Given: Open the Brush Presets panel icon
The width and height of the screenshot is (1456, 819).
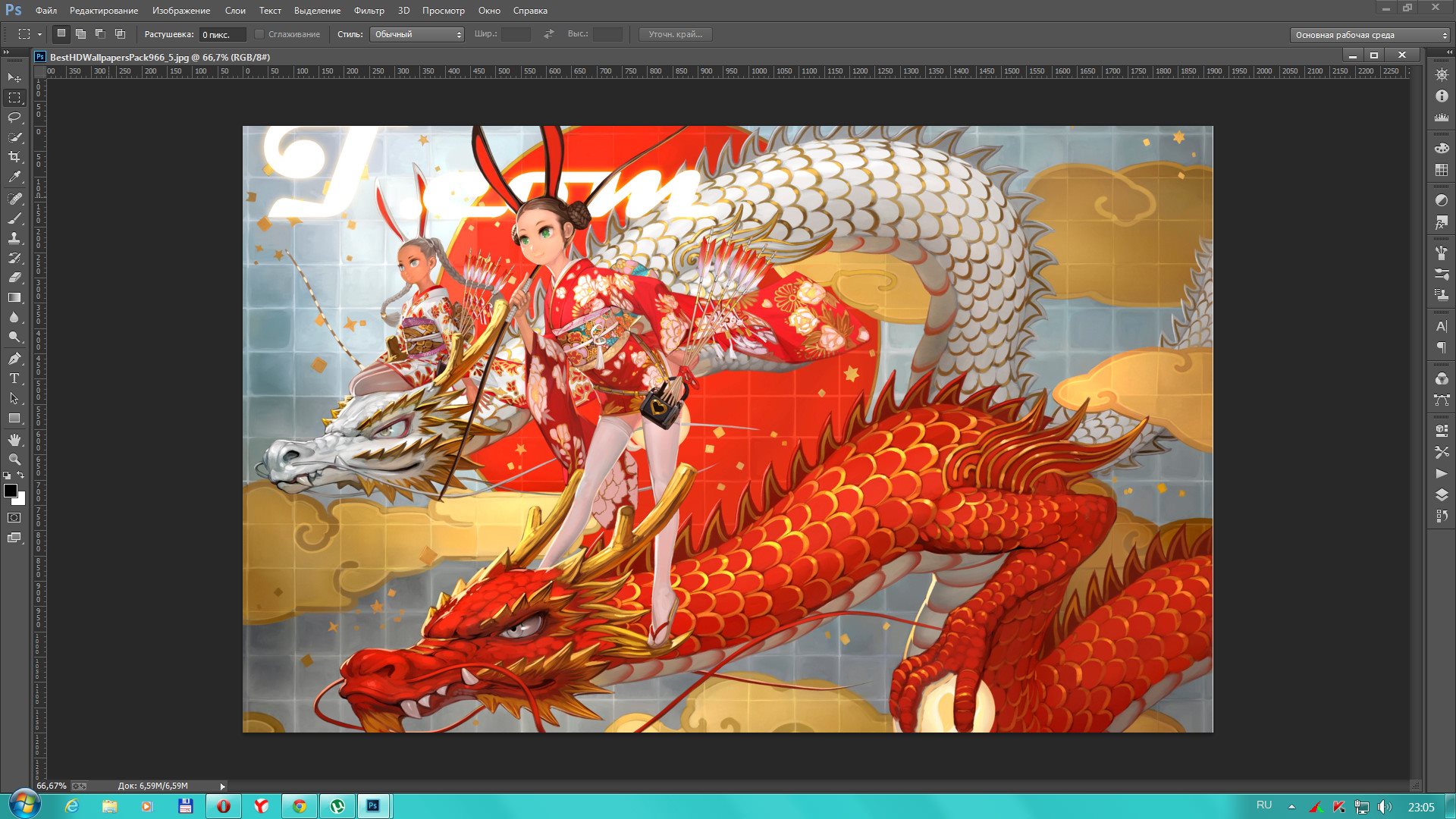Looking at the screenshot, I should [1442, 275].
